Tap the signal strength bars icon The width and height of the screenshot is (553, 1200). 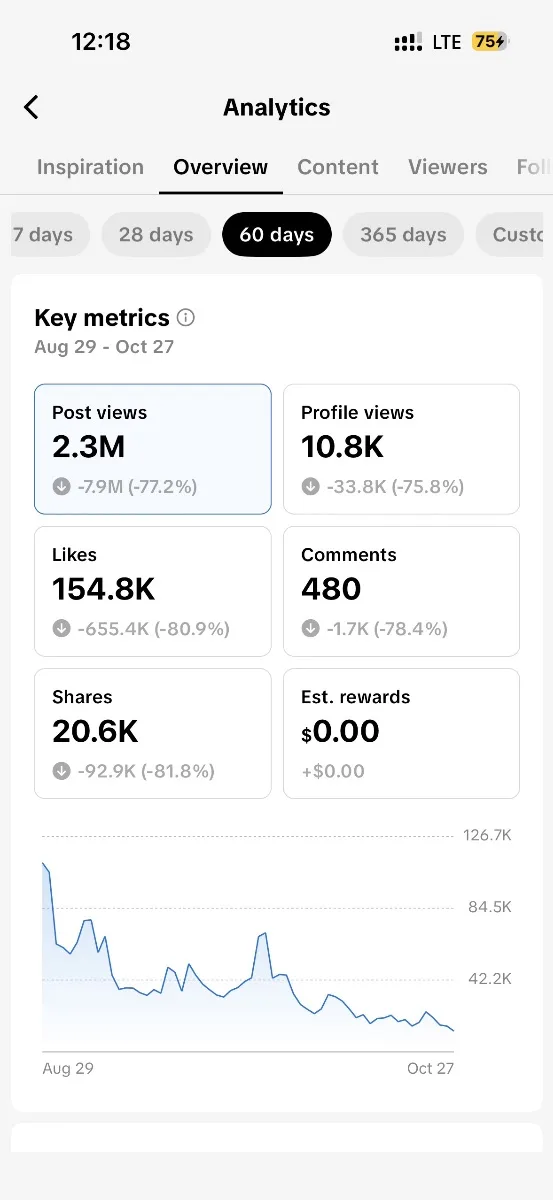408,43
